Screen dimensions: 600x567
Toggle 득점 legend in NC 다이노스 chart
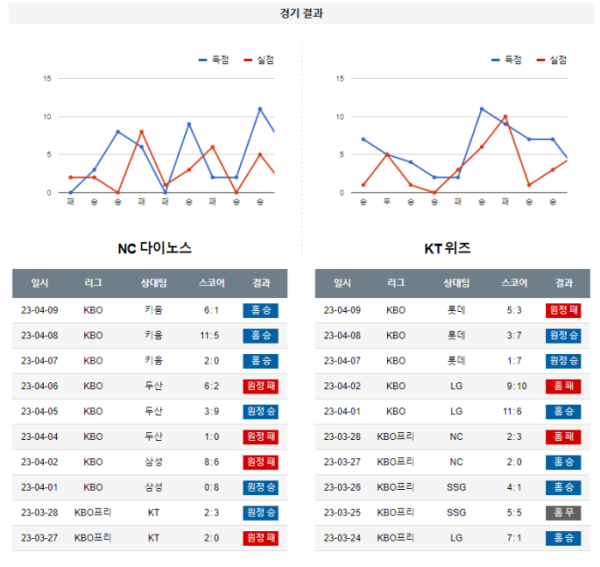point(214,60)
